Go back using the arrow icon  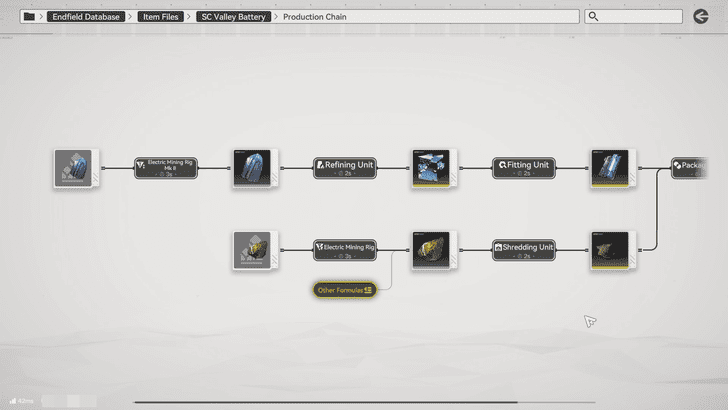pyautogui.click(x=701, y=16)
